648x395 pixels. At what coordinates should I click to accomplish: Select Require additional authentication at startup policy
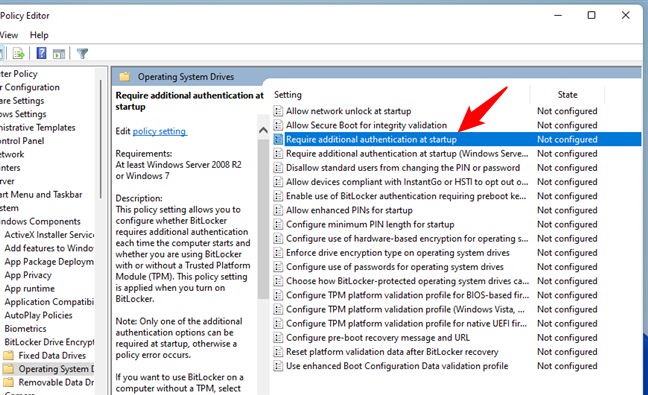371,139
